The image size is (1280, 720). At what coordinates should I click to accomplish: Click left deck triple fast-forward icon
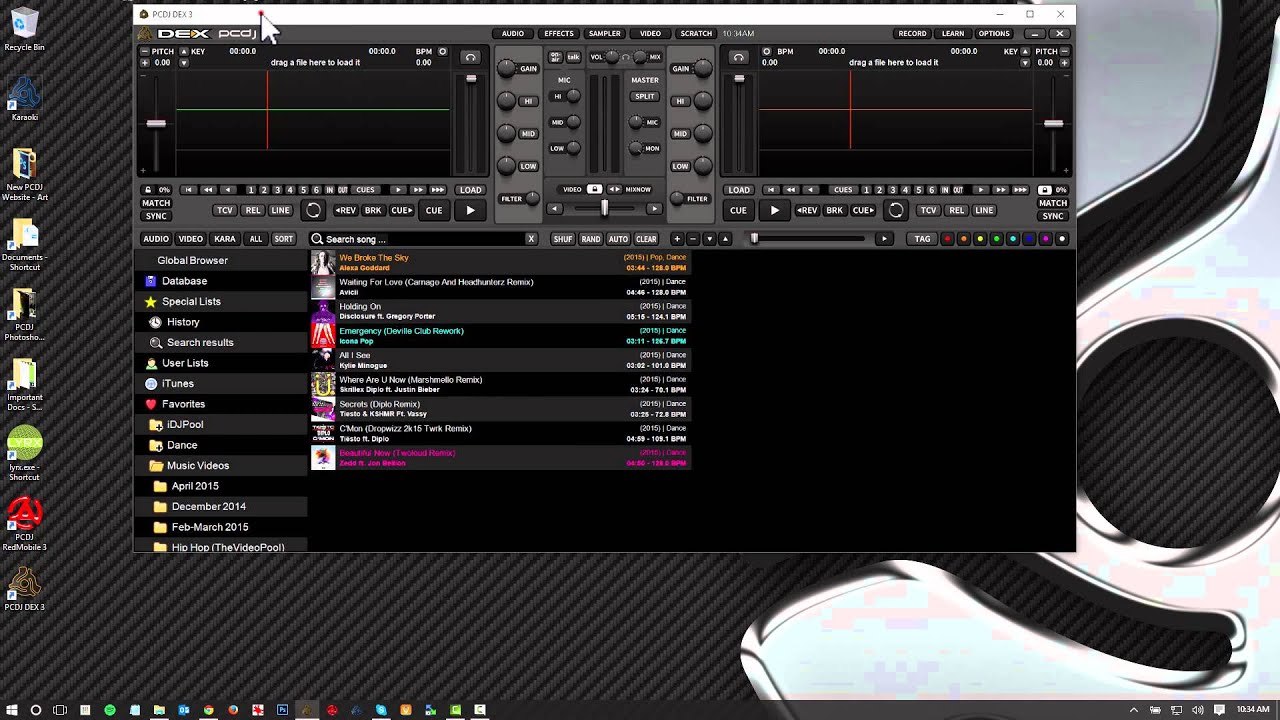click(437, 190)
